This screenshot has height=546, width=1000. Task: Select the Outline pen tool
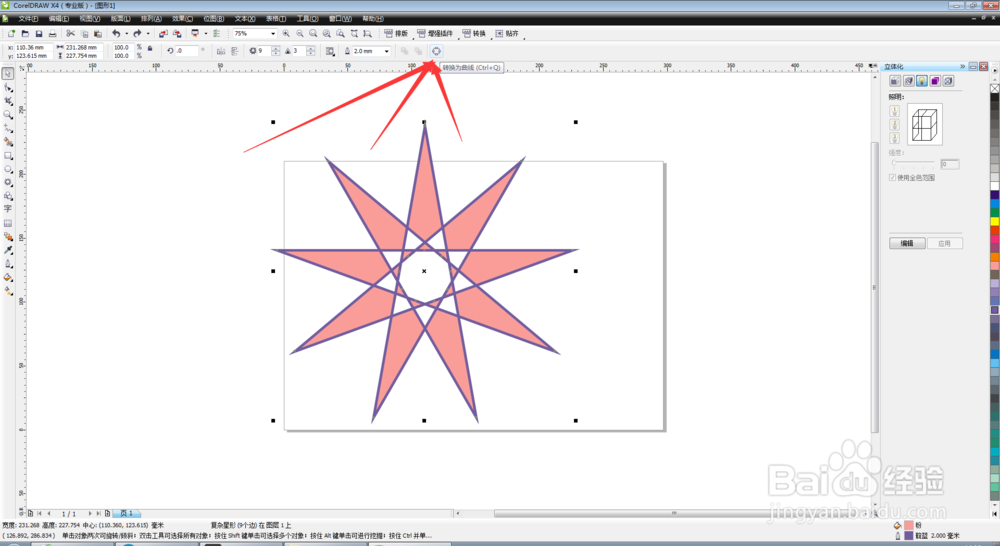(x=8, y=263)
